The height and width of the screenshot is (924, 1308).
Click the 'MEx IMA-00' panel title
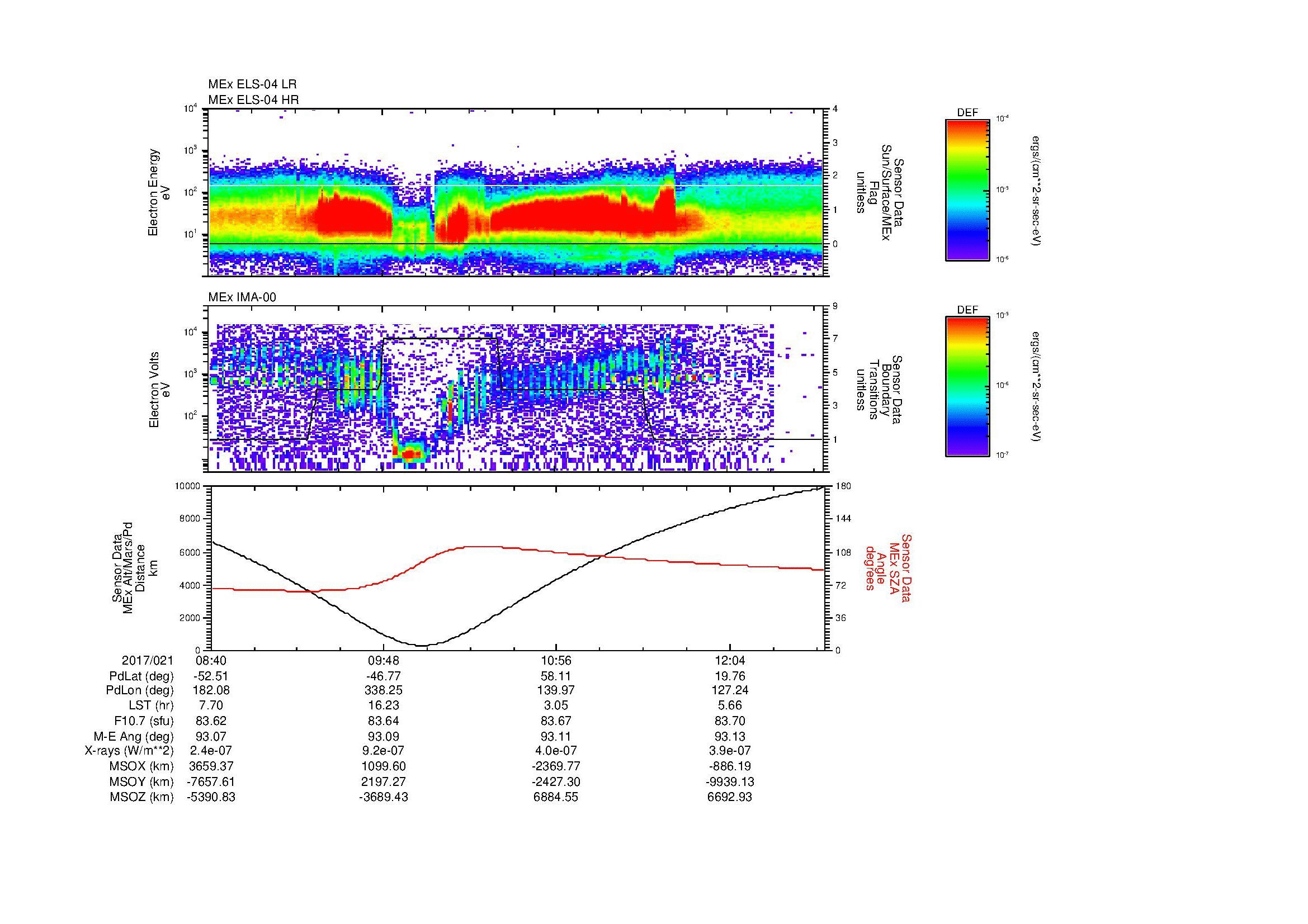pos(242,297)
